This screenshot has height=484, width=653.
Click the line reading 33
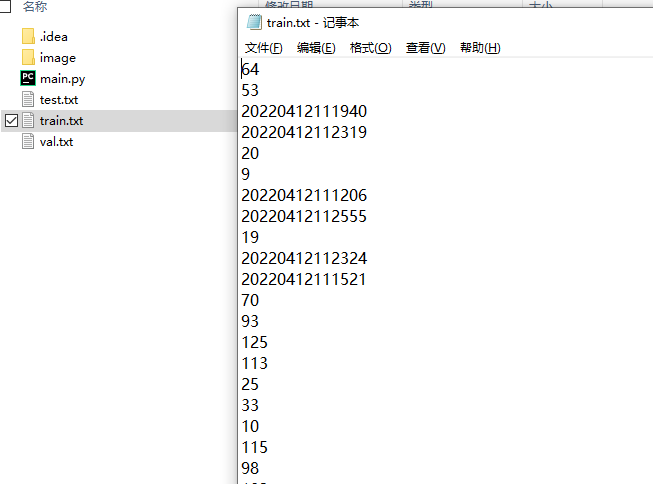pyautogui.click(x=250, y=405)
